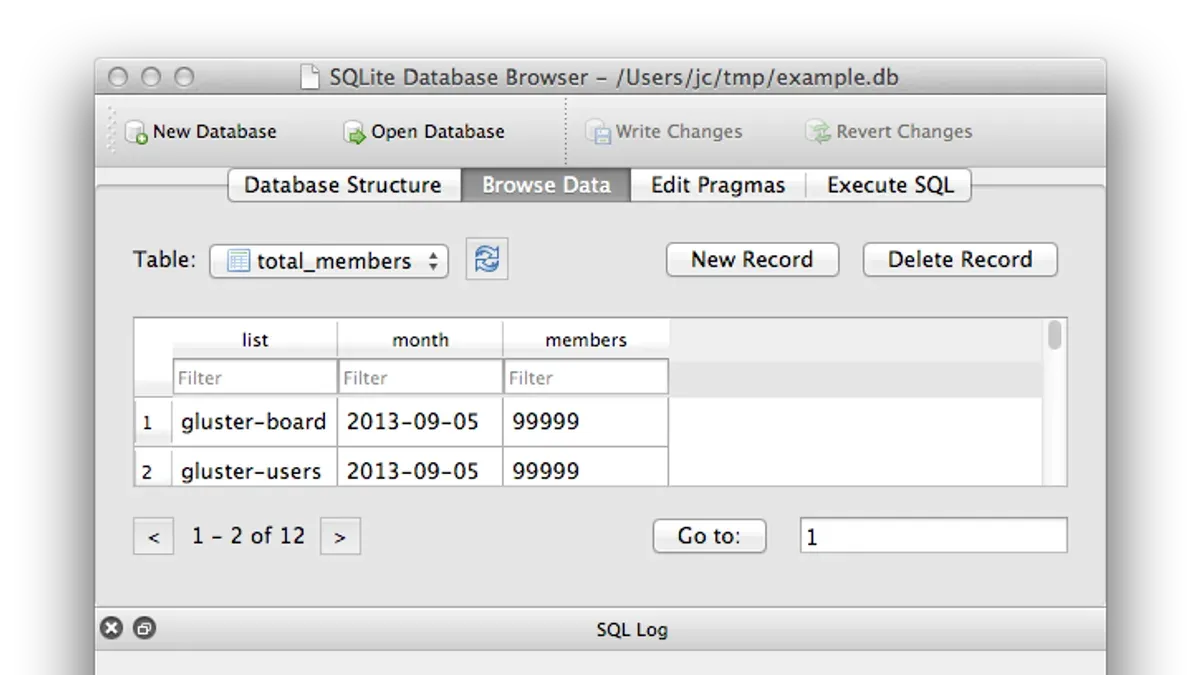
Task: Click the document icon in the title bar
Action: point(311,77)
